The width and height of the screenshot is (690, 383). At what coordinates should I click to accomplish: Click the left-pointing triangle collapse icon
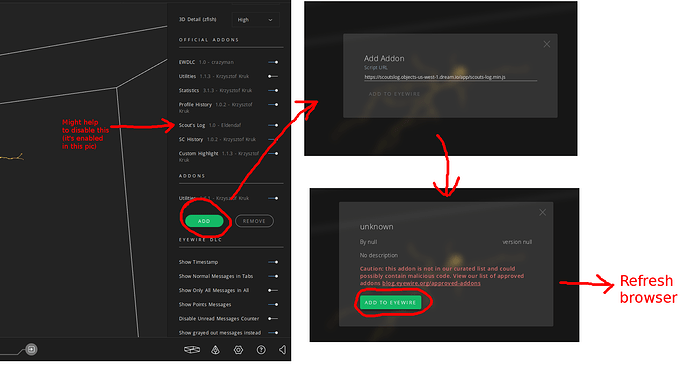[x=282, y=350]
